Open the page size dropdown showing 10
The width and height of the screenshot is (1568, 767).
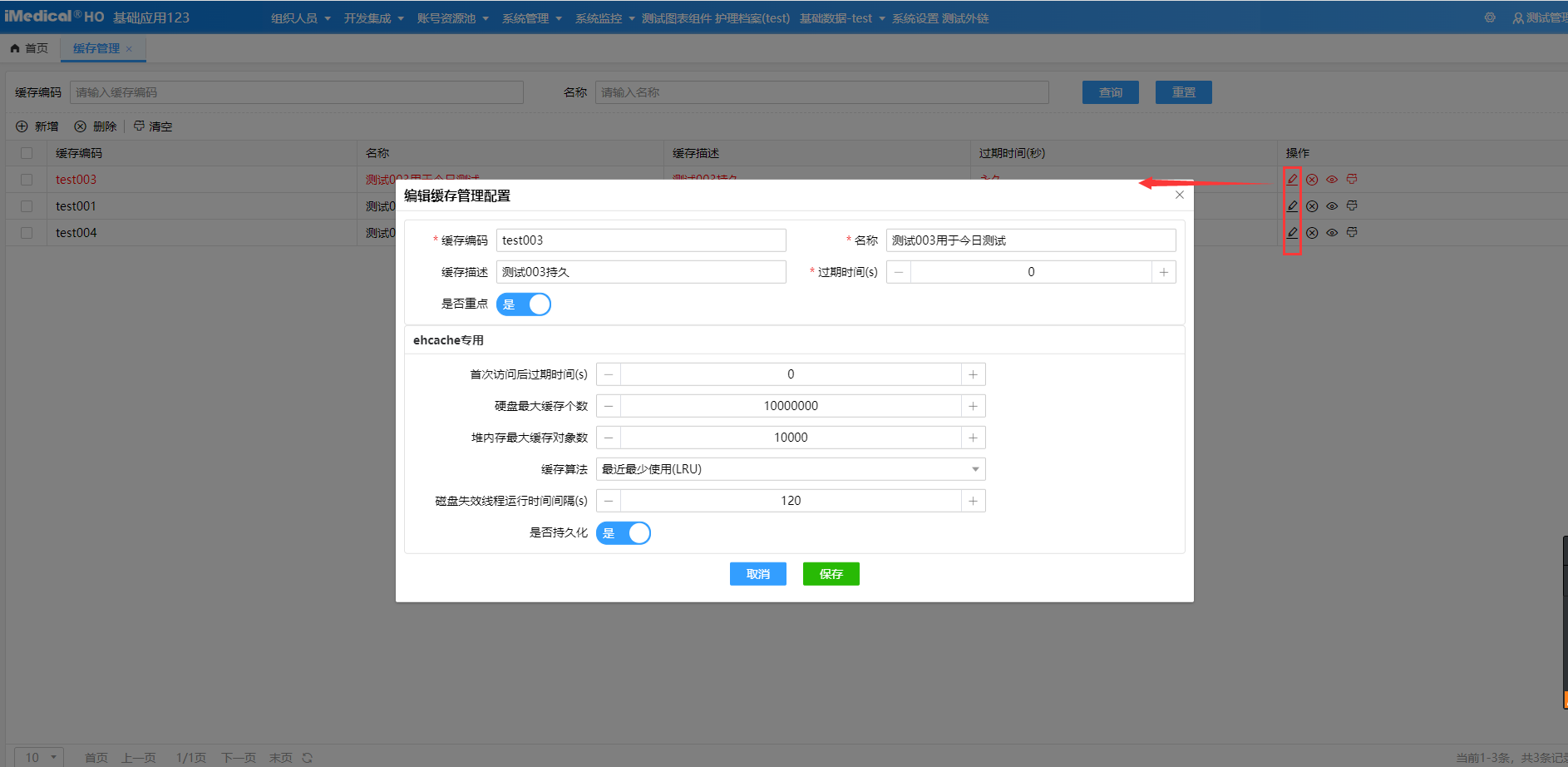(x=40, y=757)
